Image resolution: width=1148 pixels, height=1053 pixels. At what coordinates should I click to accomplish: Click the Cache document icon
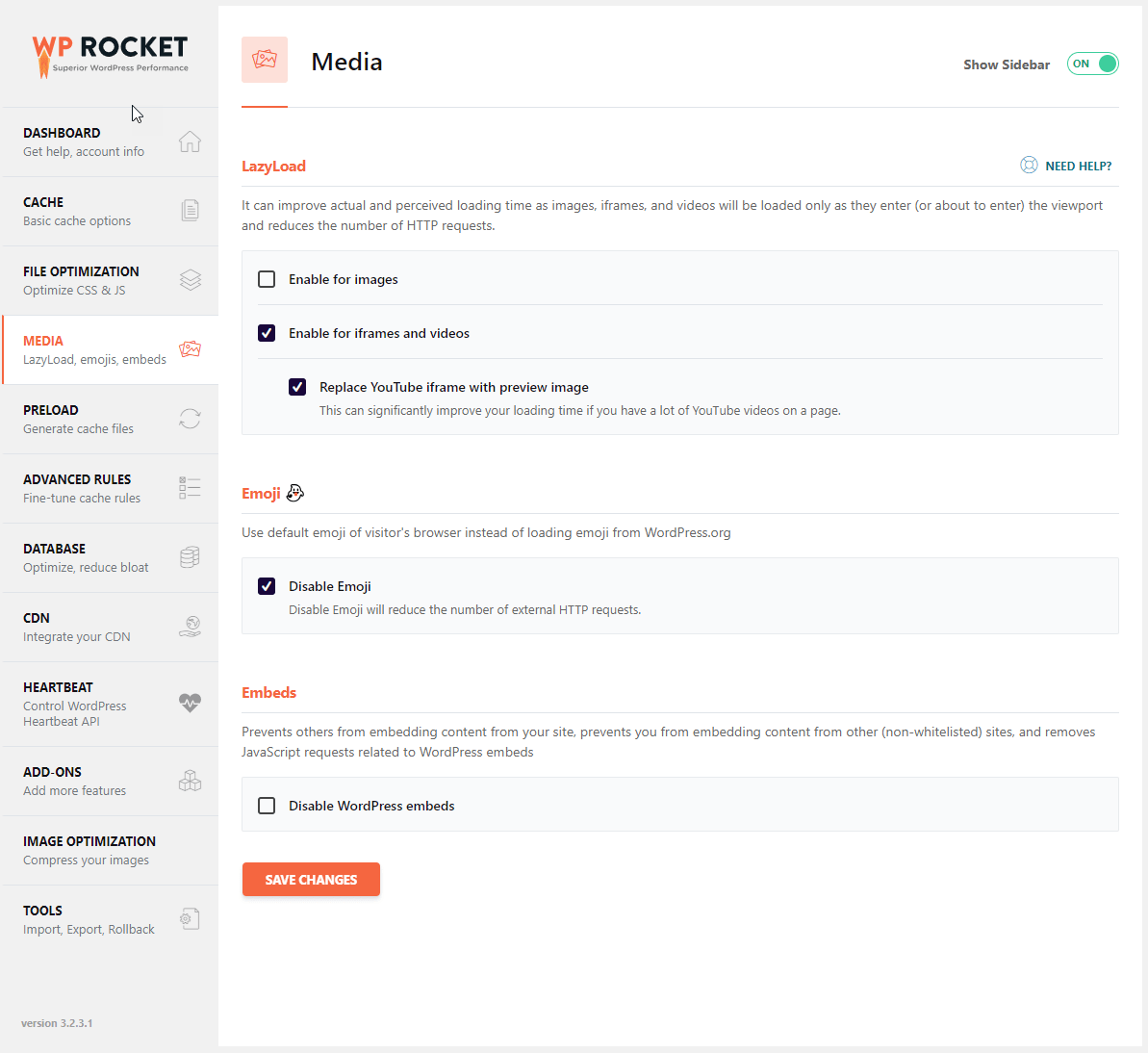click(x=190, y=211)
